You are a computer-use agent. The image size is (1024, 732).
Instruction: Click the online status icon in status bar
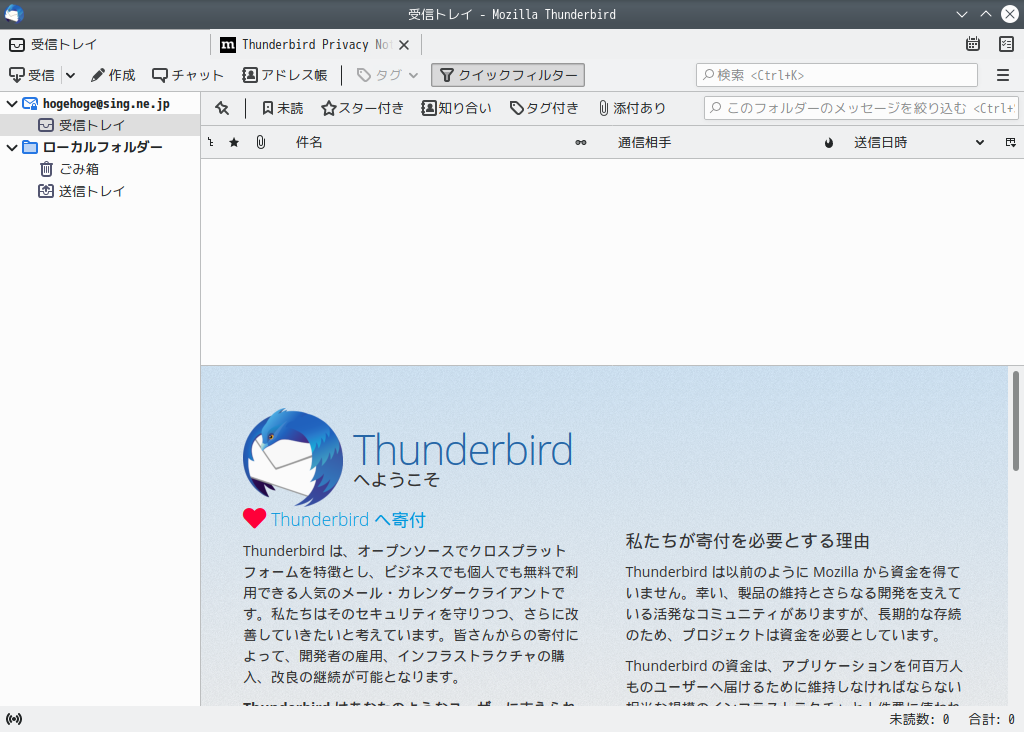(x=14, y=719)
